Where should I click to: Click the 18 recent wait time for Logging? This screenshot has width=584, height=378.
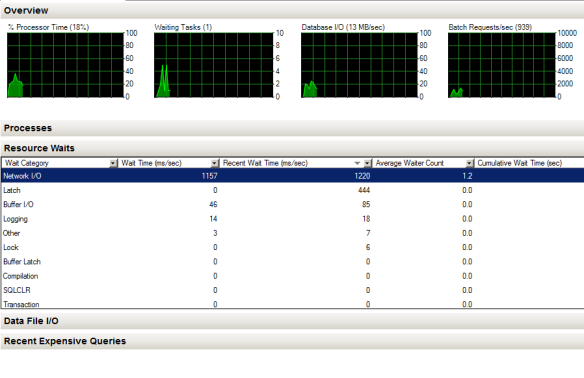[366, 219]
